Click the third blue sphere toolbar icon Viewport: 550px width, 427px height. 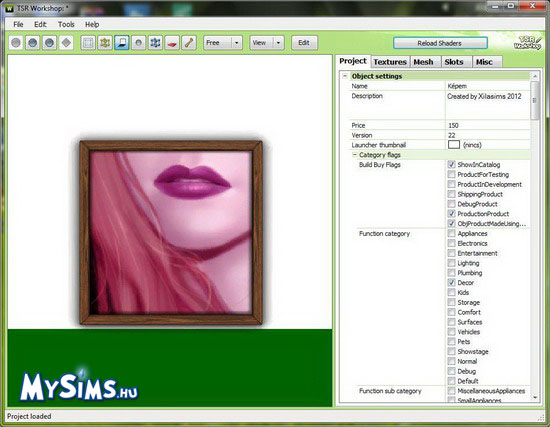point(49,43)
